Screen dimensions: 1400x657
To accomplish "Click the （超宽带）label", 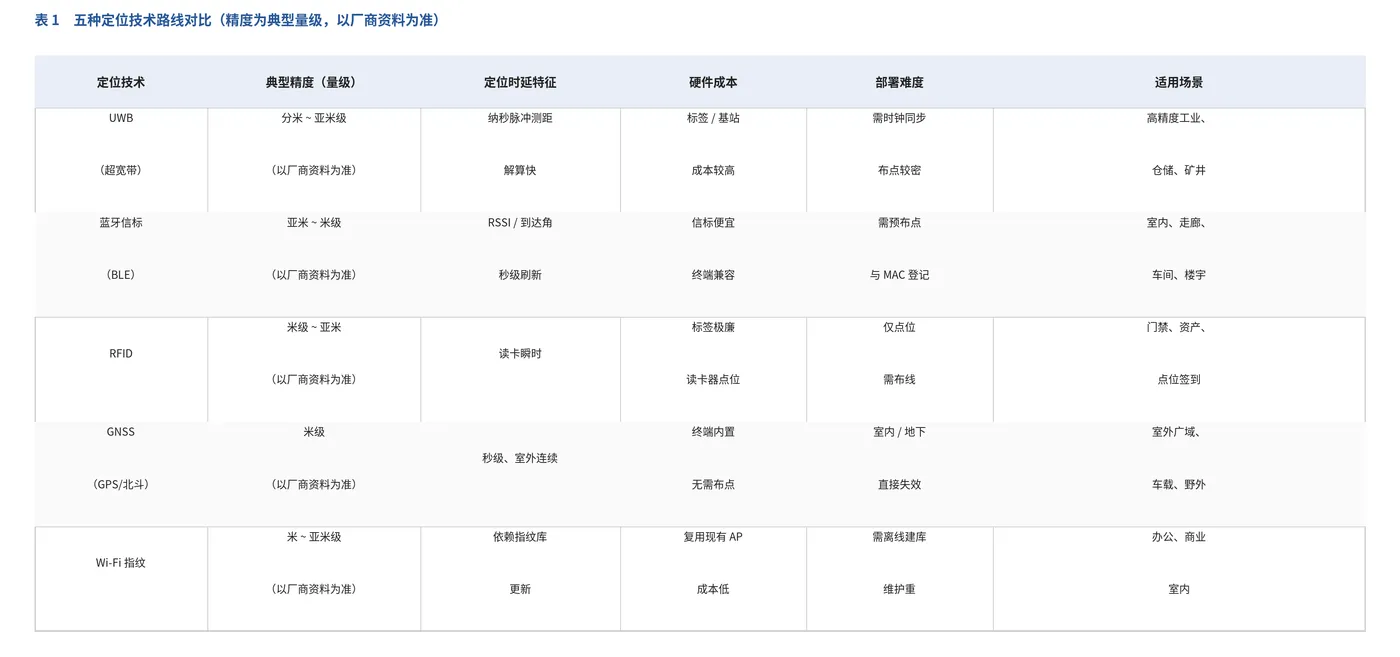I will click(121, 170).
